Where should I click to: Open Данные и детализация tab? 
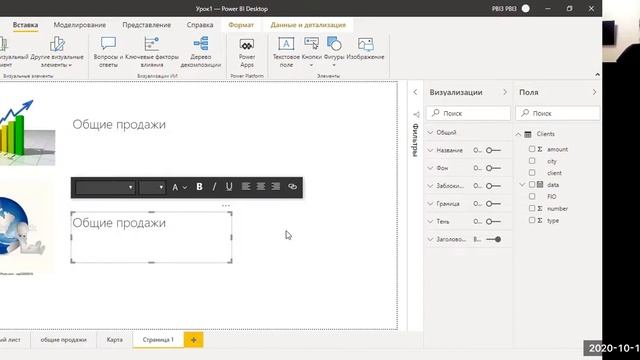pyautogui.click(x=308, y=25)
